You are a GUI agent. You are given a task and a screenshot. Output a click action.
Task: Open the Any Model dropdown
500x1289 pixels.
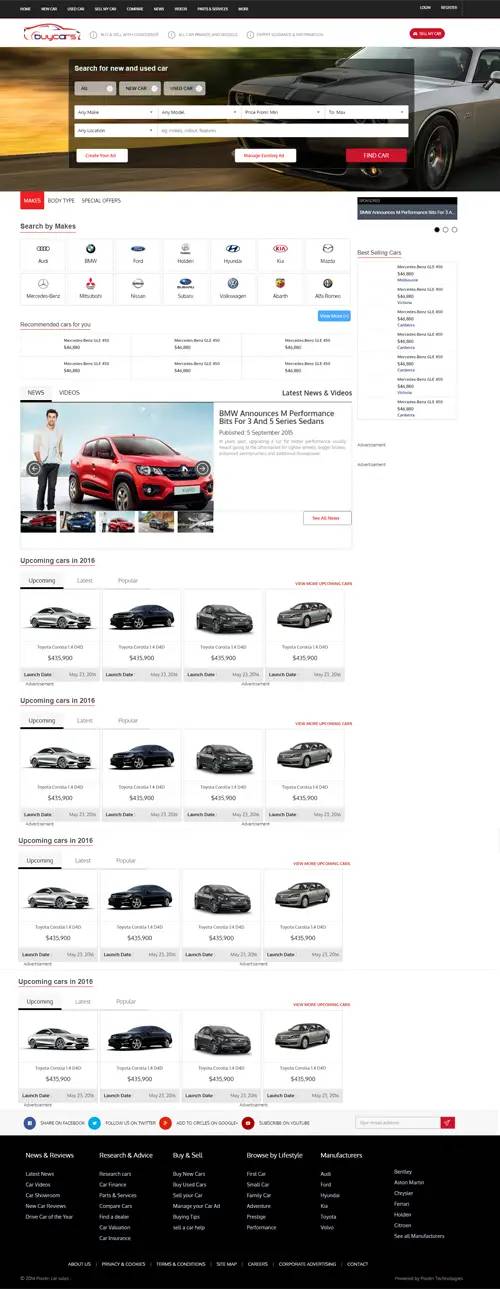199,112
